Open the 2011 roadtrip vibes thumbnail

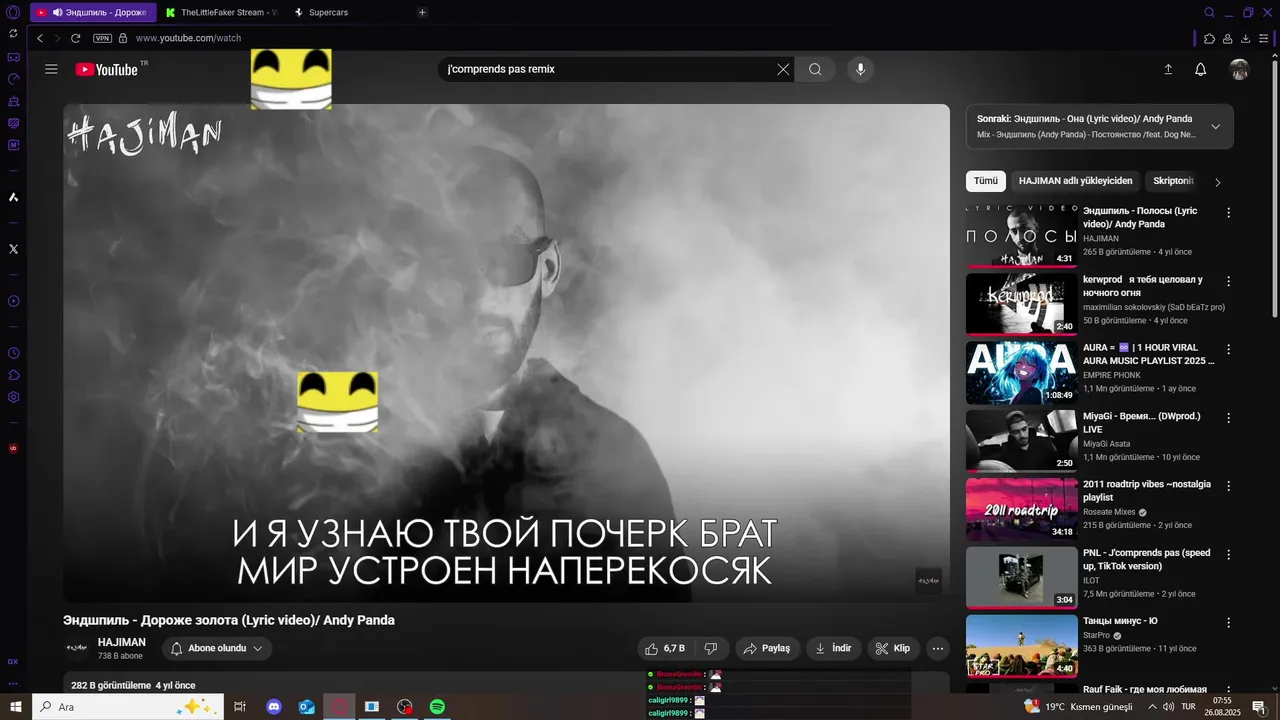click(x=1021, y=509)
